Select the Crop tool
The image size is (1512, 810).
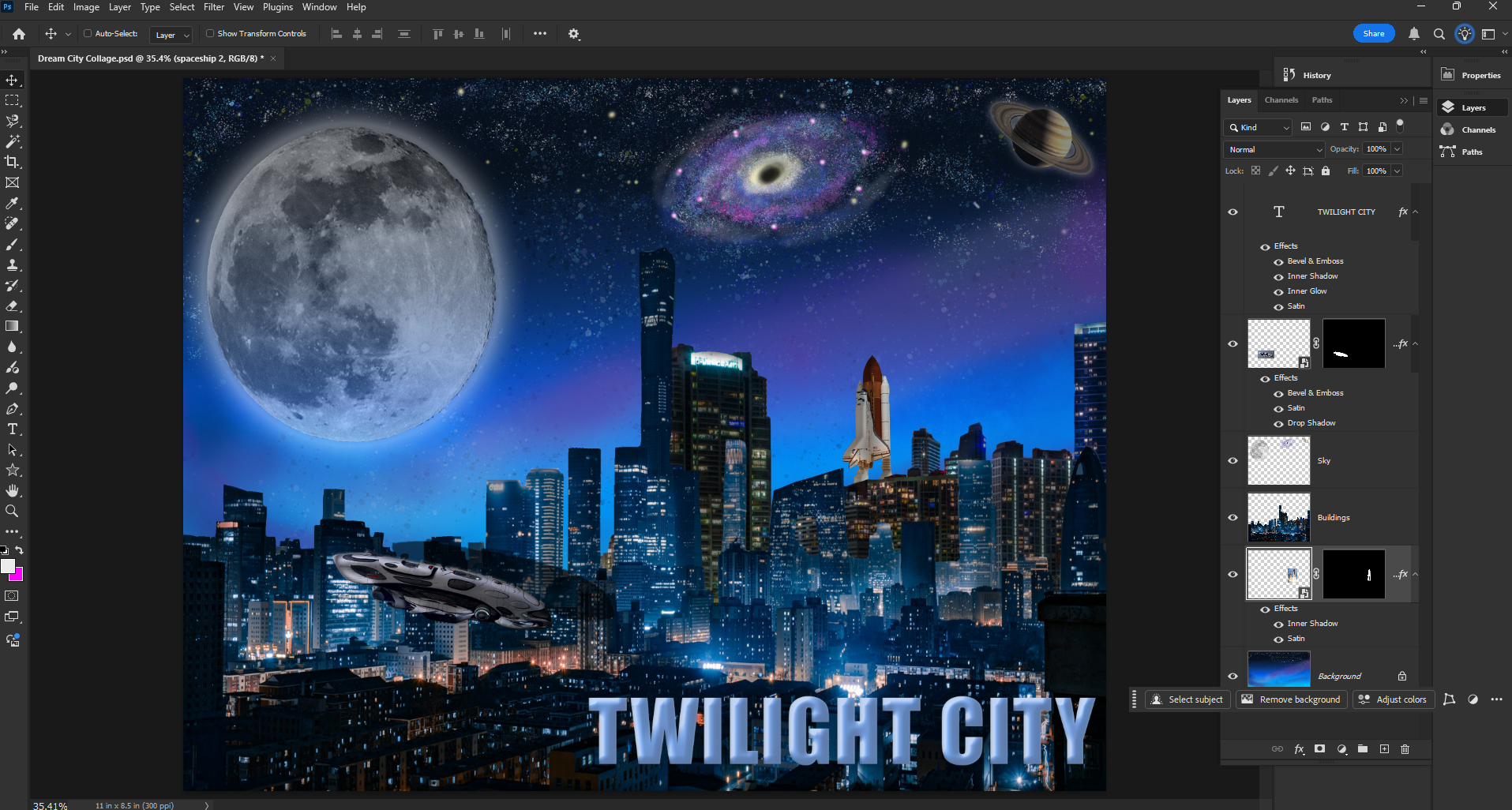[x=12, y=162]
